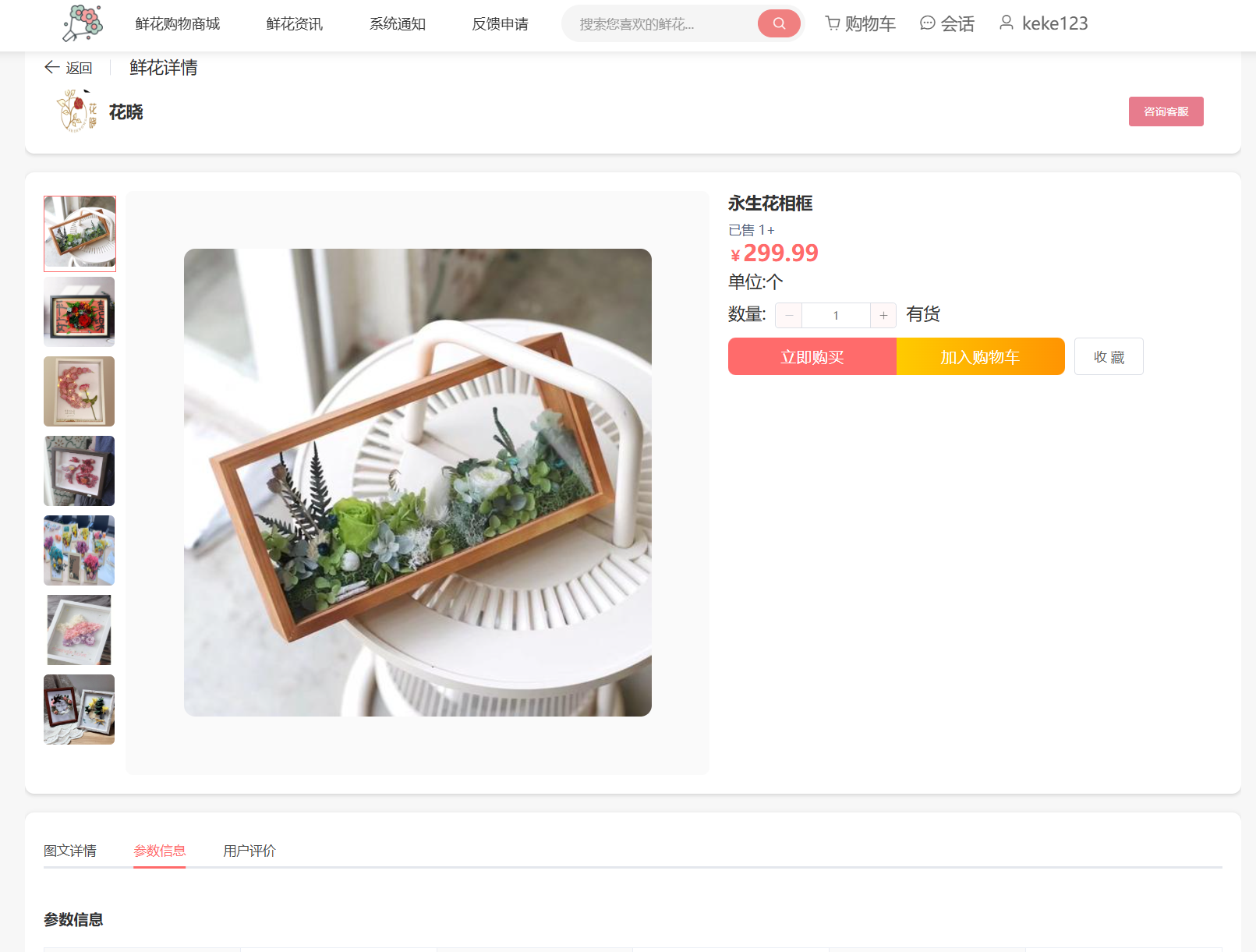Open the shopping cart (购物车)

861,23
